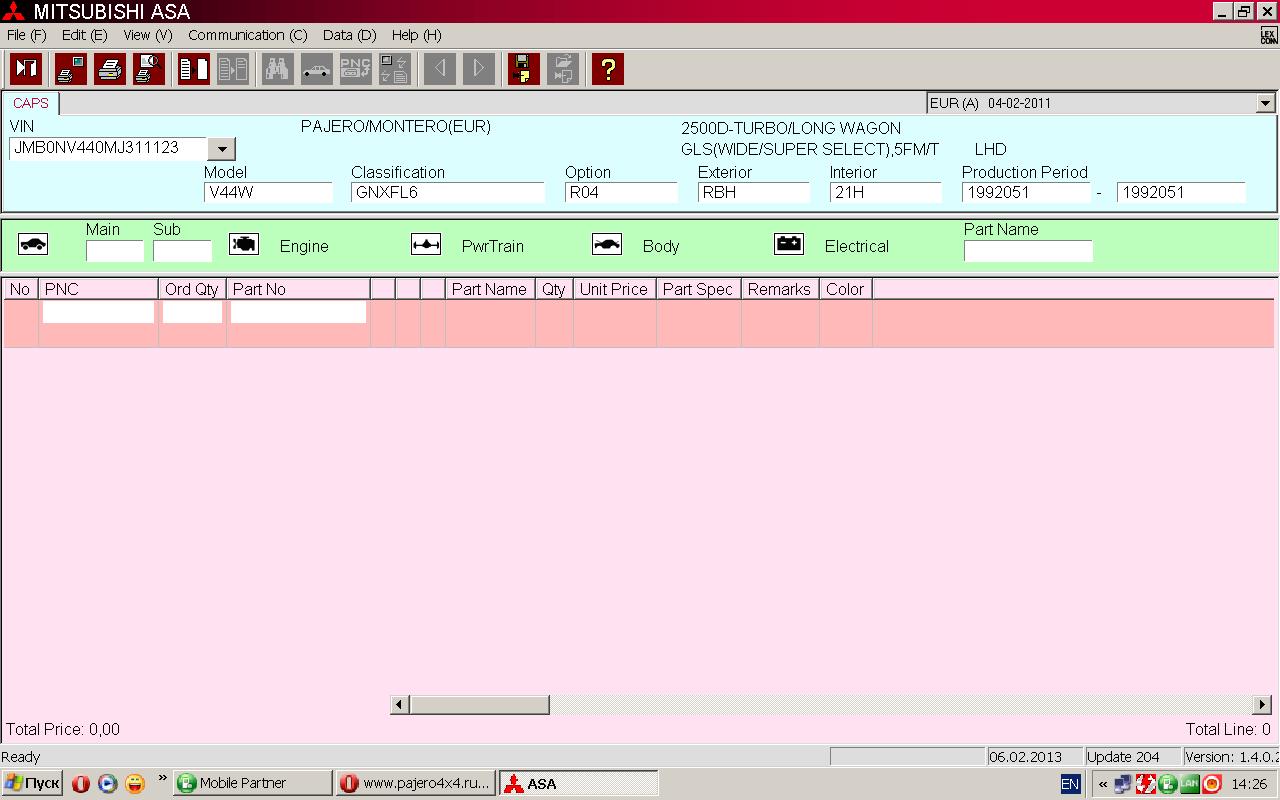1280x800 pixels.
Task: Open print preview with magnifier icon
Action: tap(149, 69)
